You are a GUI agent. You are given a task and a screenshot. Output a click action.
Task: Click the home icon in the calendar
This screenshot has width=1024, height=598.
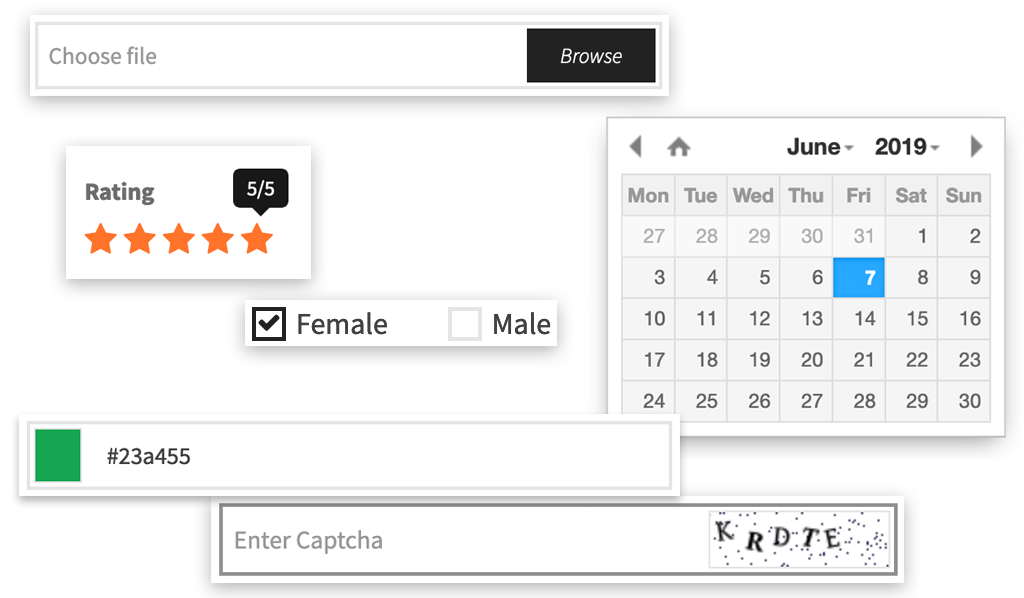tap(680, 146)
